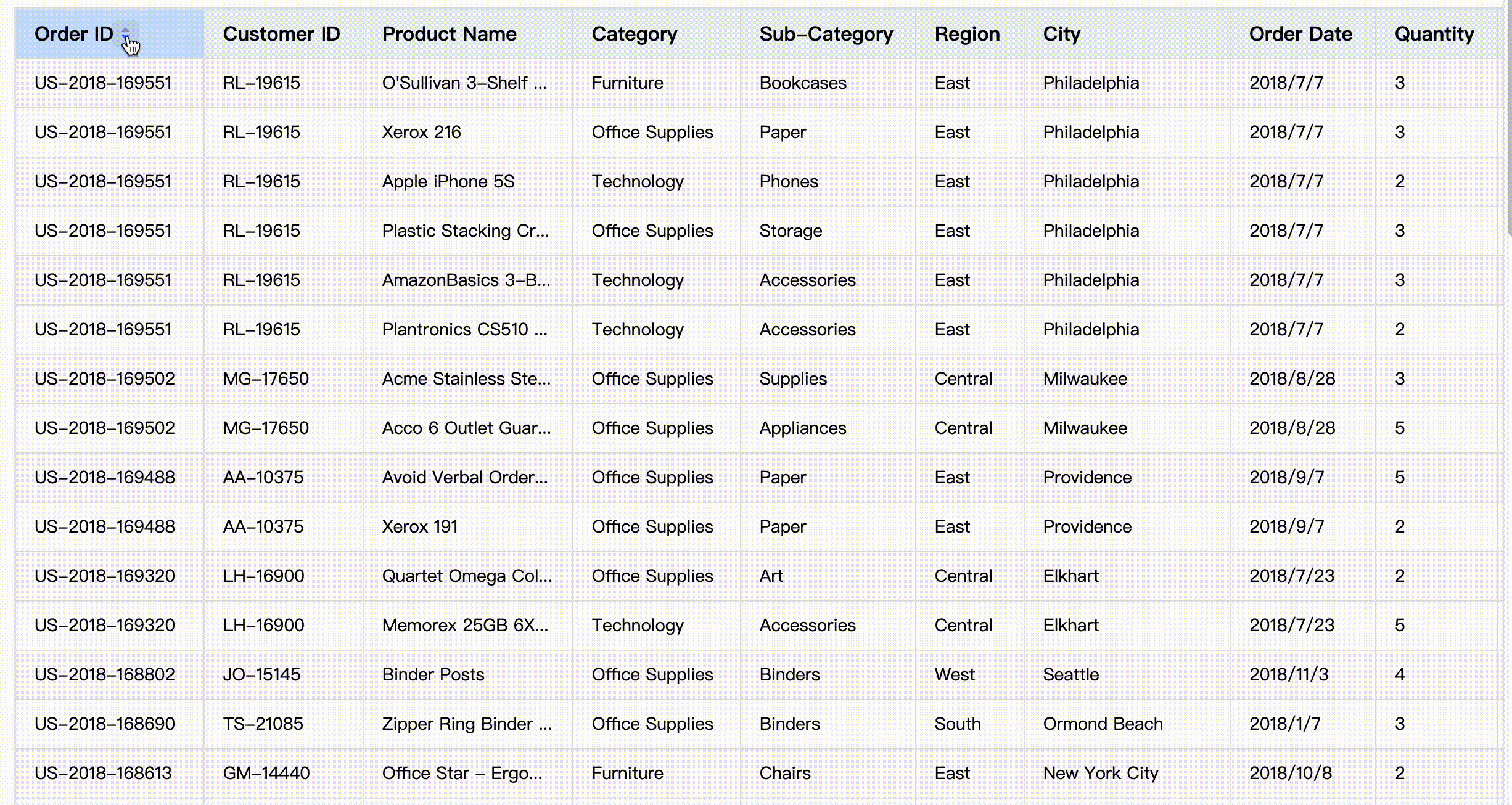This screenshot has width=1512, height=805.
Task: Click customer ID JO-15145 cell
Action: coord(261,674)
